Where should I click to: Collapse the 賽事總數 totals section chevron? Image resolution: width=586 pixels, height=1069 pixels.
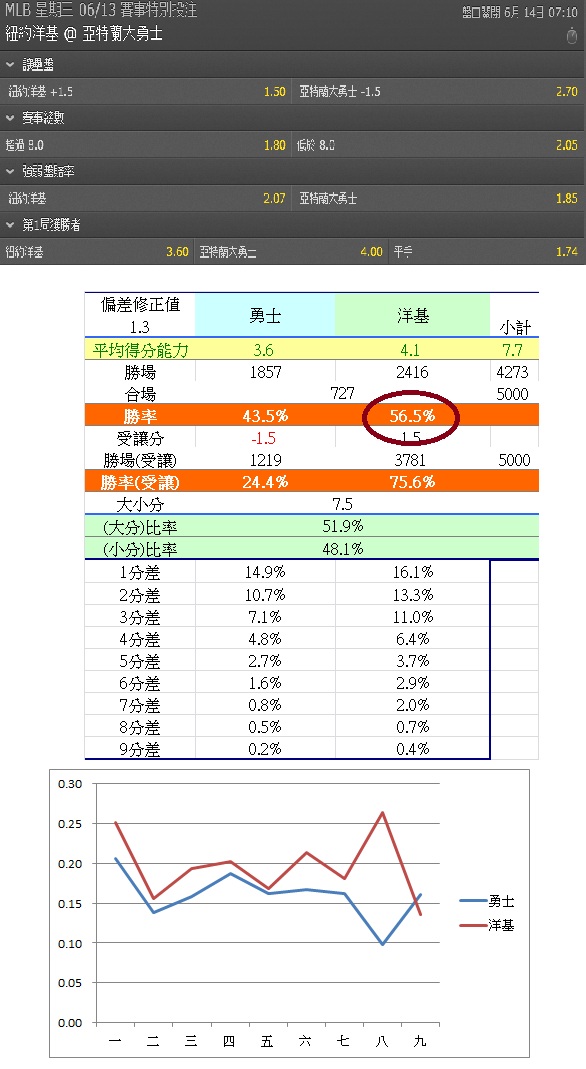pos(10,118)
